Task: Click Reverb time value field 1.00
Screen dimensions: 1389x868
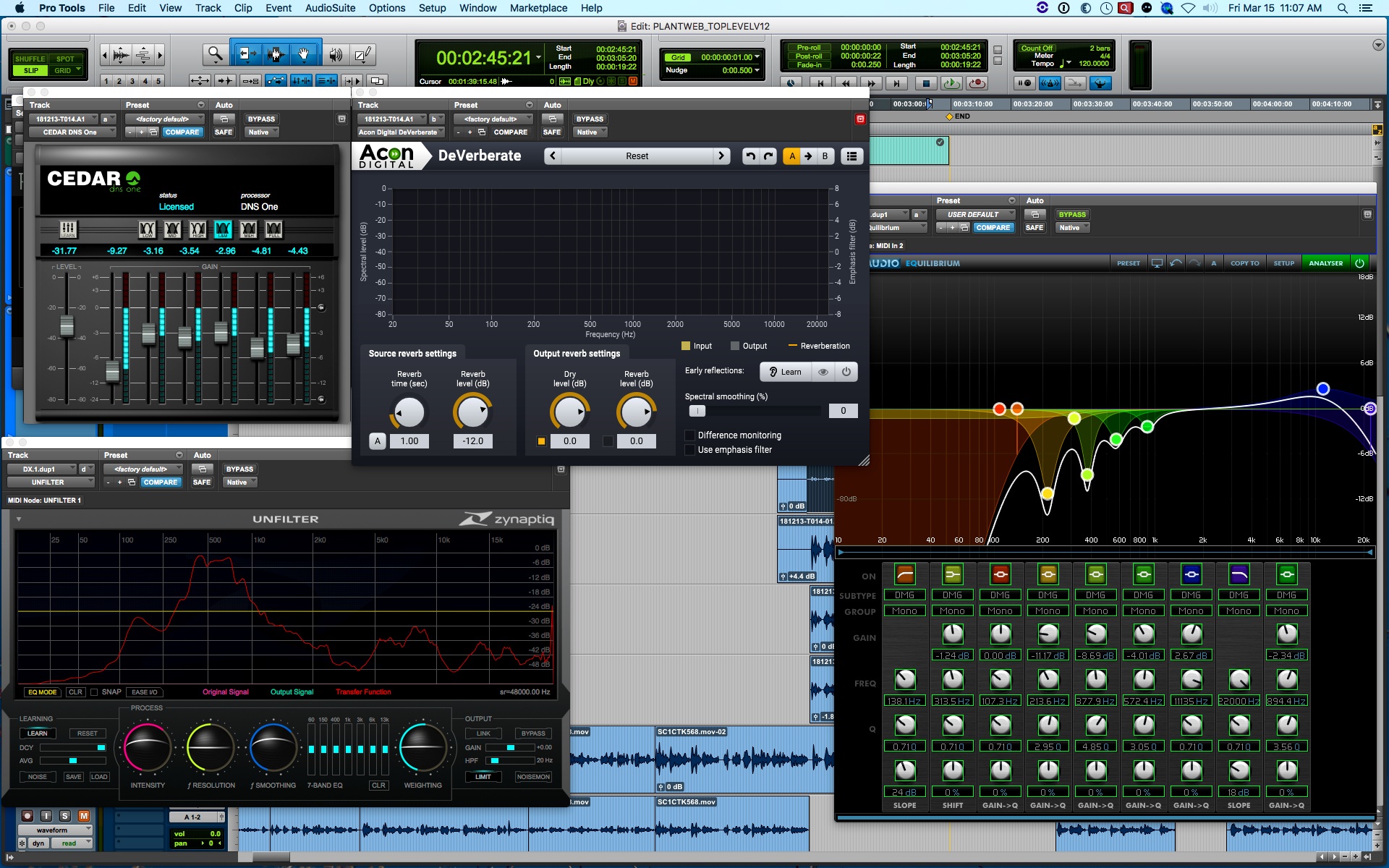Action: 409,441
